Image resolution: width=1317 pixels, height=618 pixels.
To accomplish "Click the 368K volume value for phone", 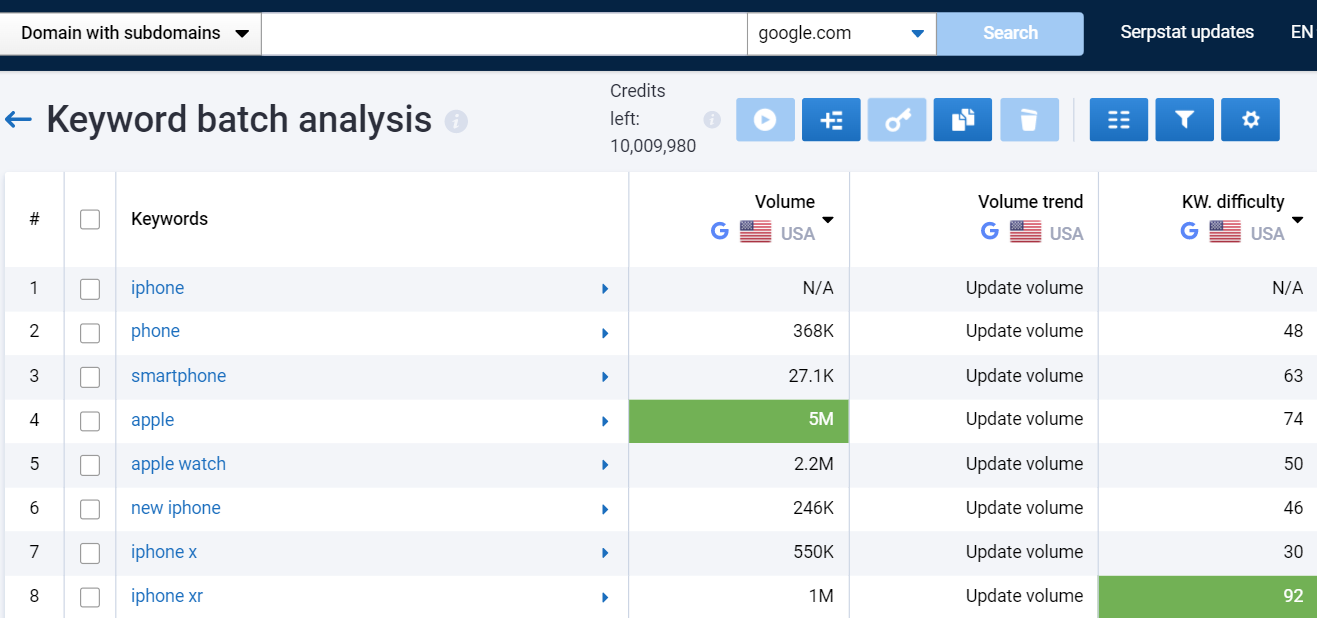I will pyautogui.click(x=813, y=331).
